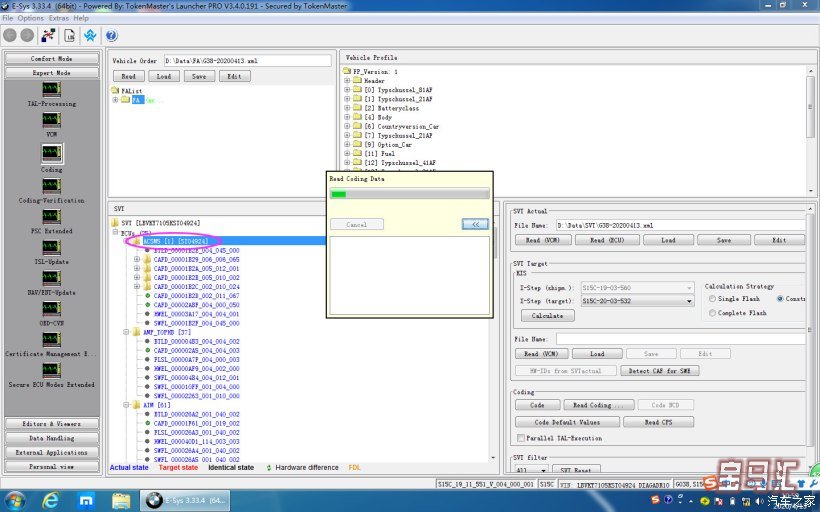Click the Read (ECU) button
Viewport: 820px width, 512px height.
pos(607,240)
